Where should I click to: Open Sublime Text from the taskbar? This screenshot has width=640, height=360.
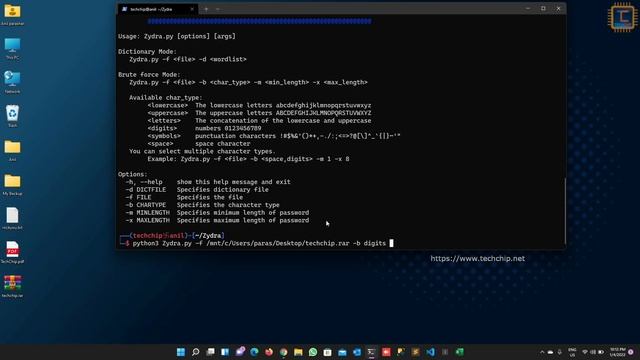pyautogui.click(x=416, y=352)
